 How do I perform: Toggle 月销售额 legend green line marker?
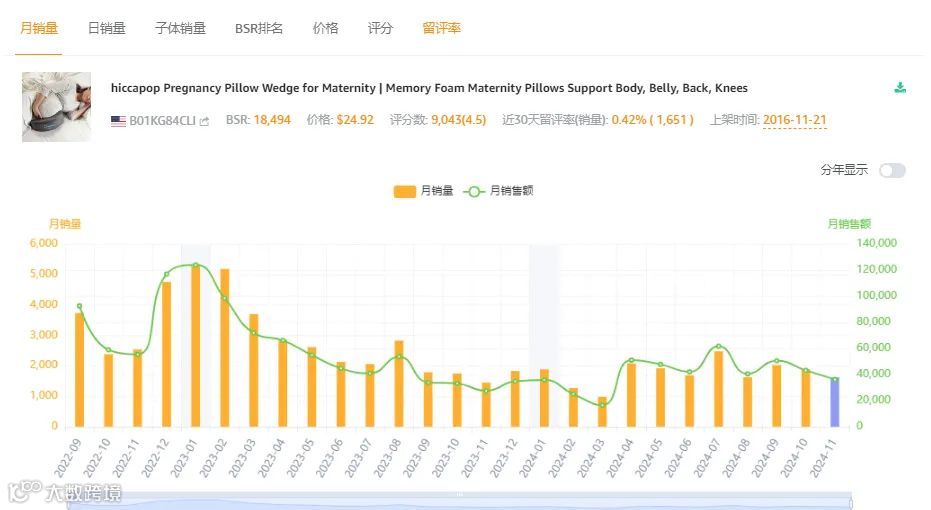coord(474,191)
